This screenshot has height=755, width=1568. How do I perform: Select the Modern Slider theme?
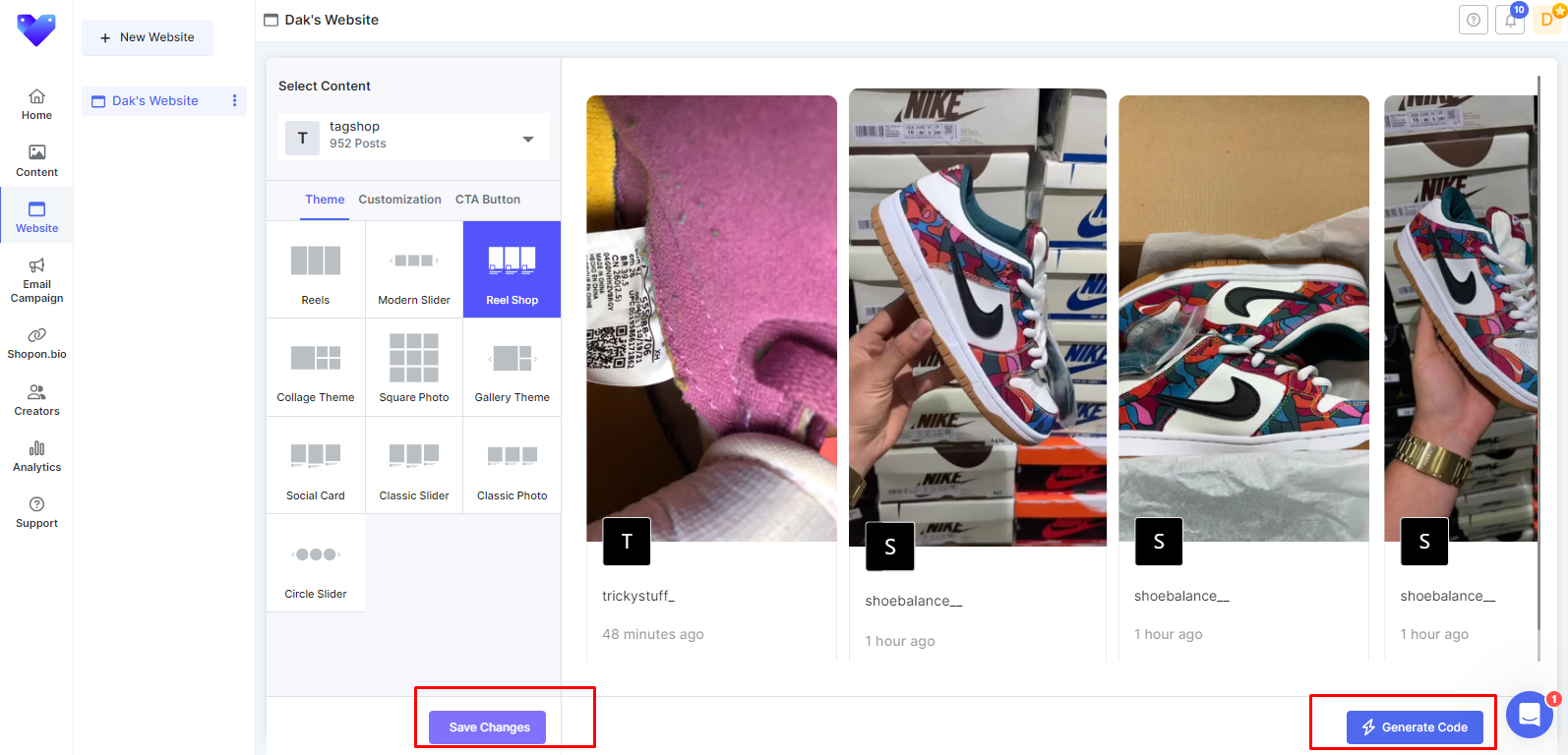pos(414,269)
